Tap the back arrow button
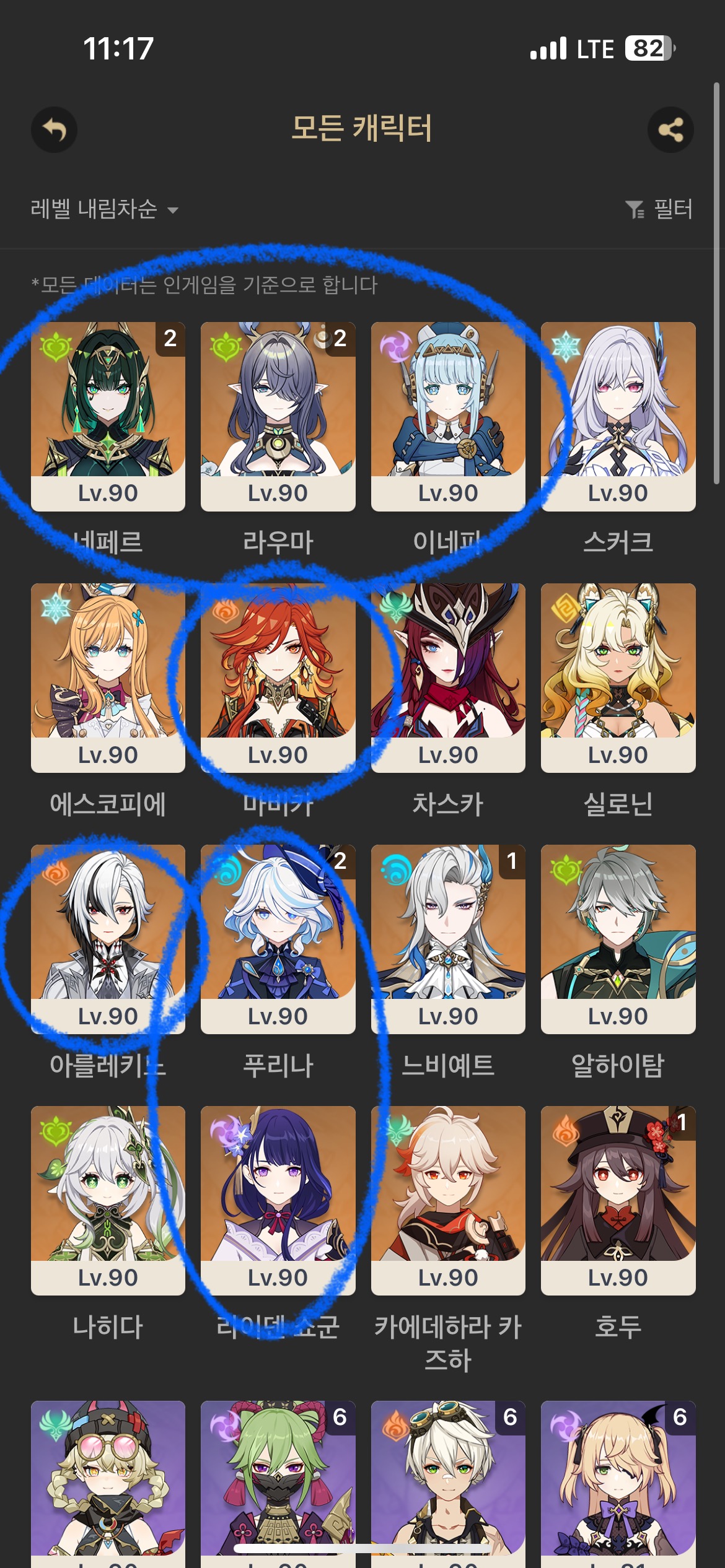 click(x=55, y=130)
